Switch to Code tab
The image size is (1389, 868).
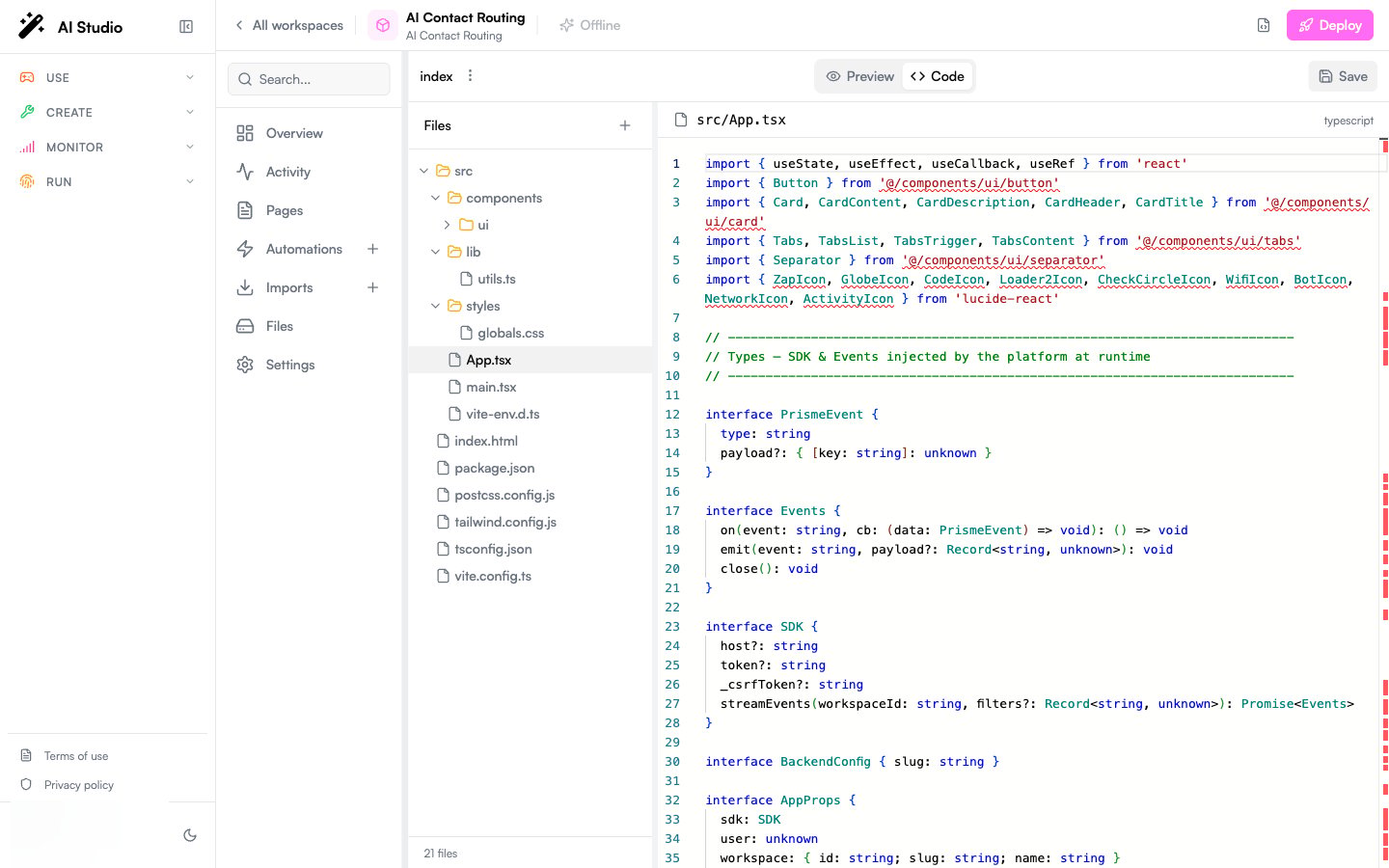coord(938,76)
